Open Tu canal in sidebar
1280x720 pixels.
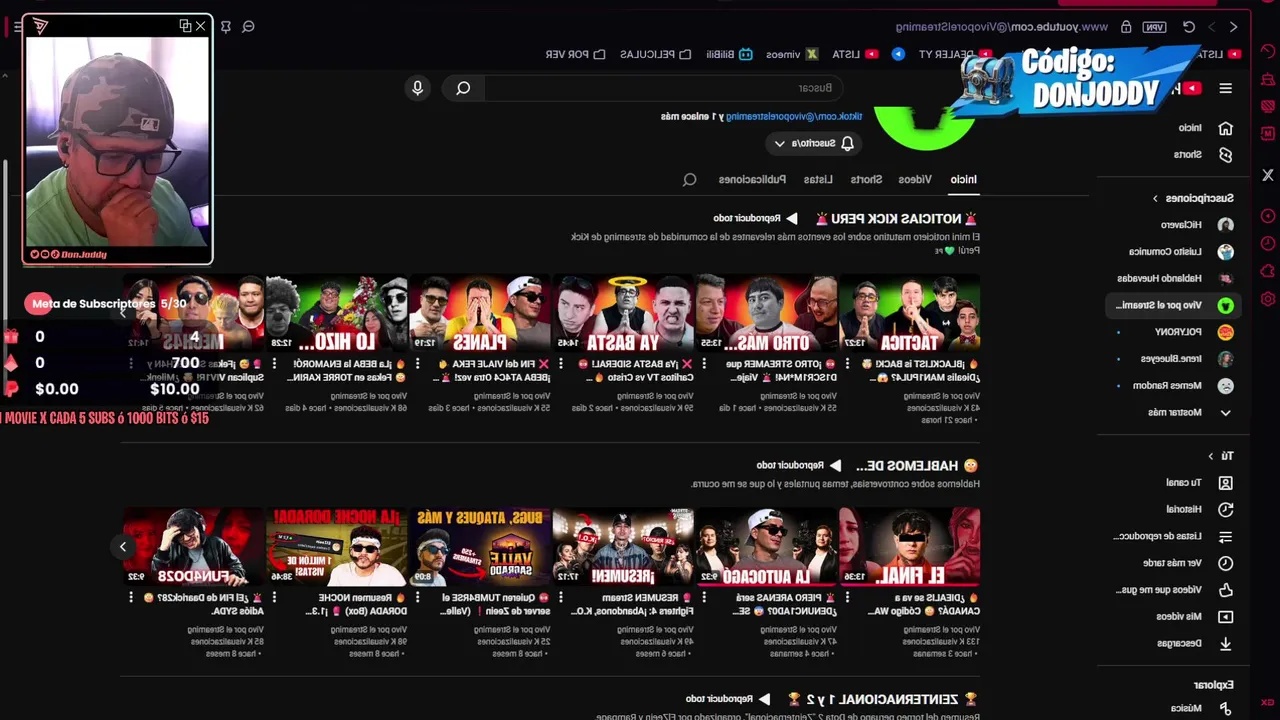(x=1200, y=483)
